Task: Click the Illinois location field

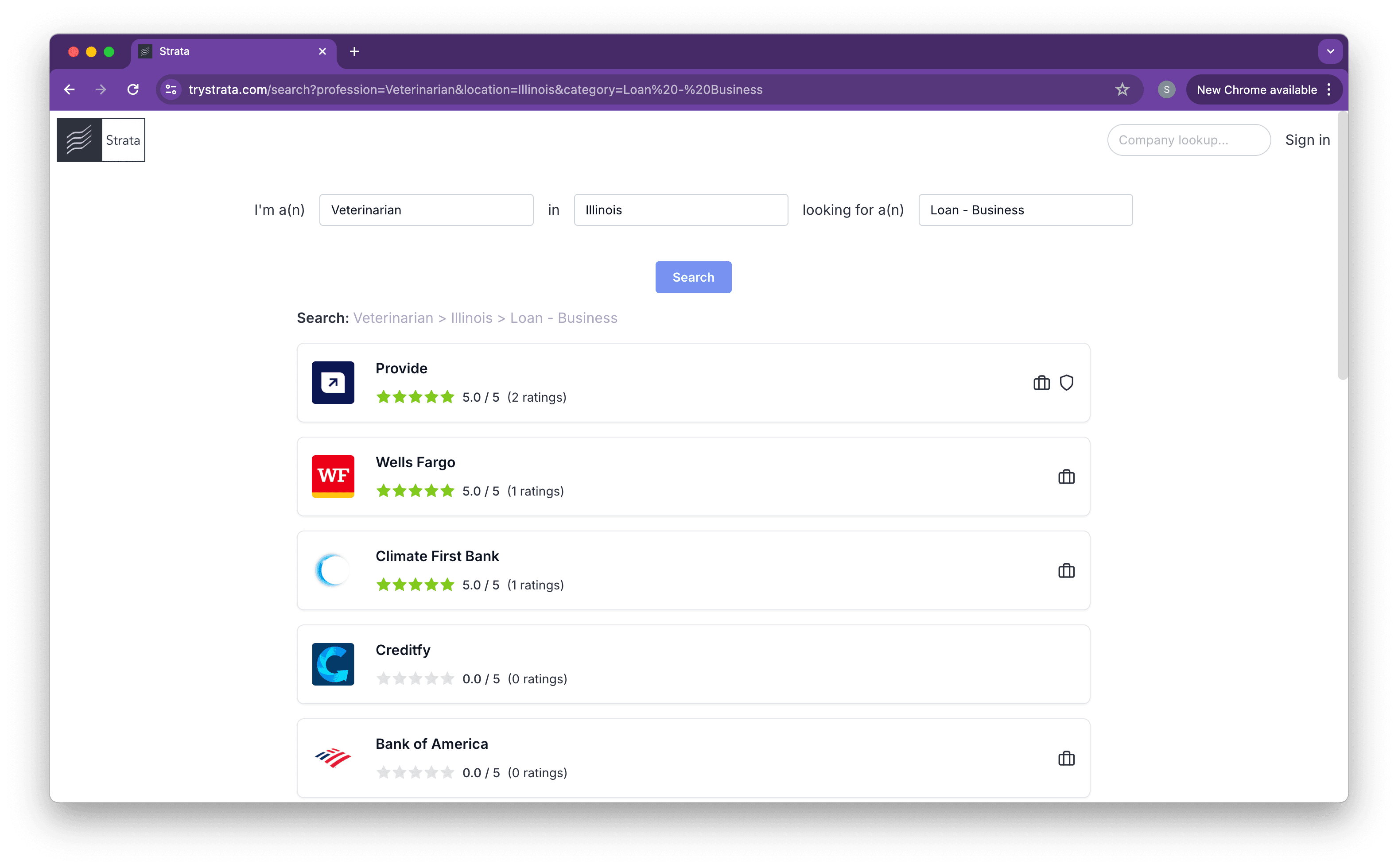Action: point(681,210)
